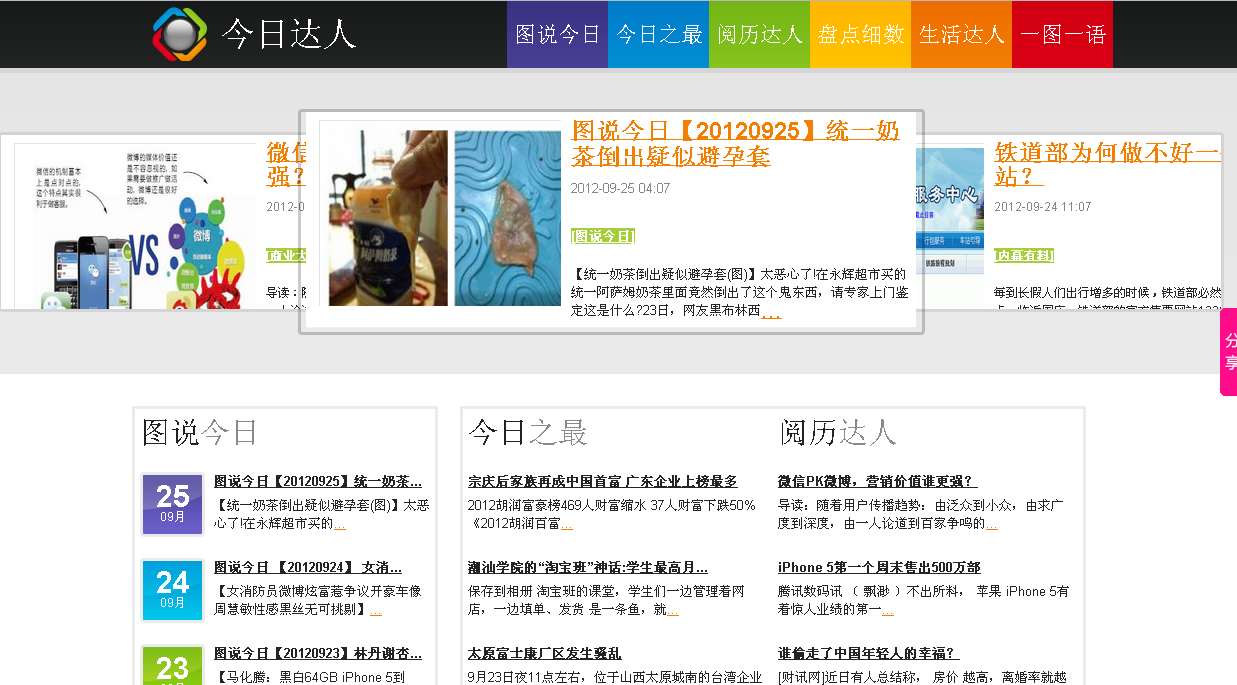Open the 铁道部为何做不好一站 headline
Screen dimensions: 1237x685
[1108, 164]
